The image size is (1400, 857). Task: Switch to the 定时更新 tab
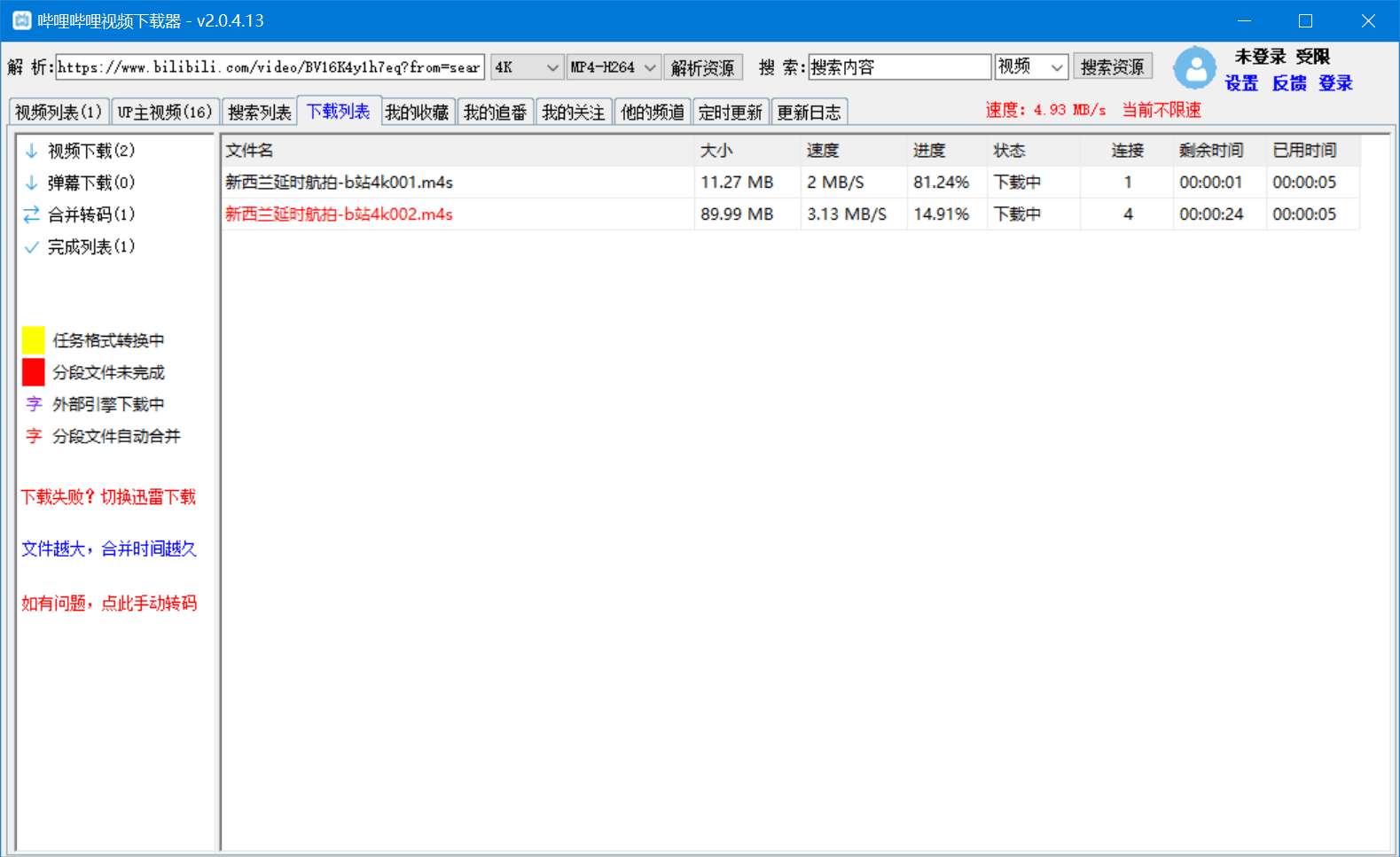(x=731, y=113)
